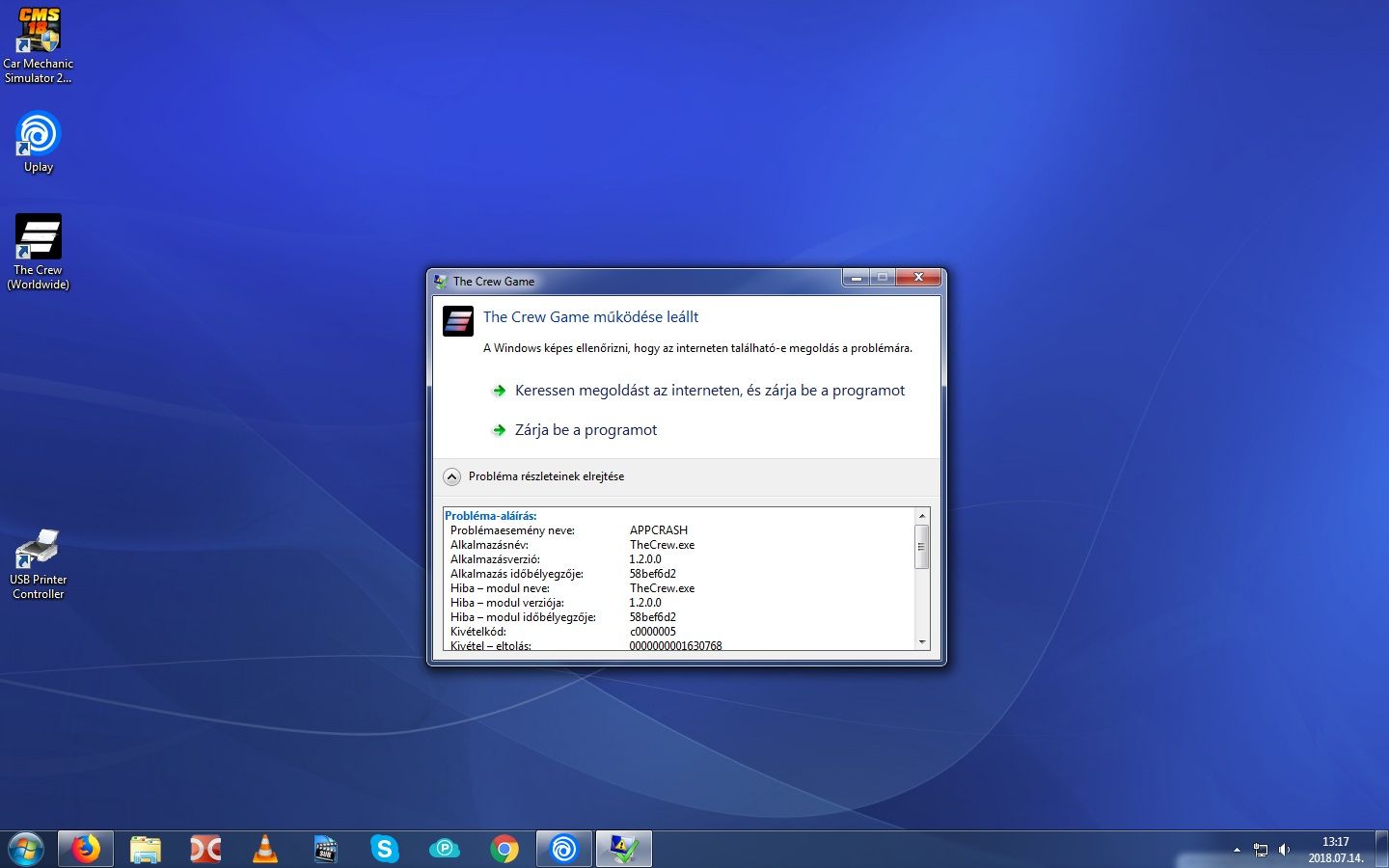This screenshot has width=1389, height=868.
Task: Launch Google Chrome from taskbar
Action: click(x=504, y=849)
